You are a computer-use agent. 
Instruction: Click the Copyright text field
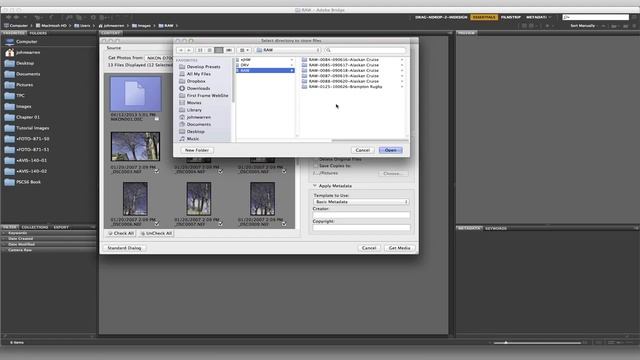pos(361,227)
